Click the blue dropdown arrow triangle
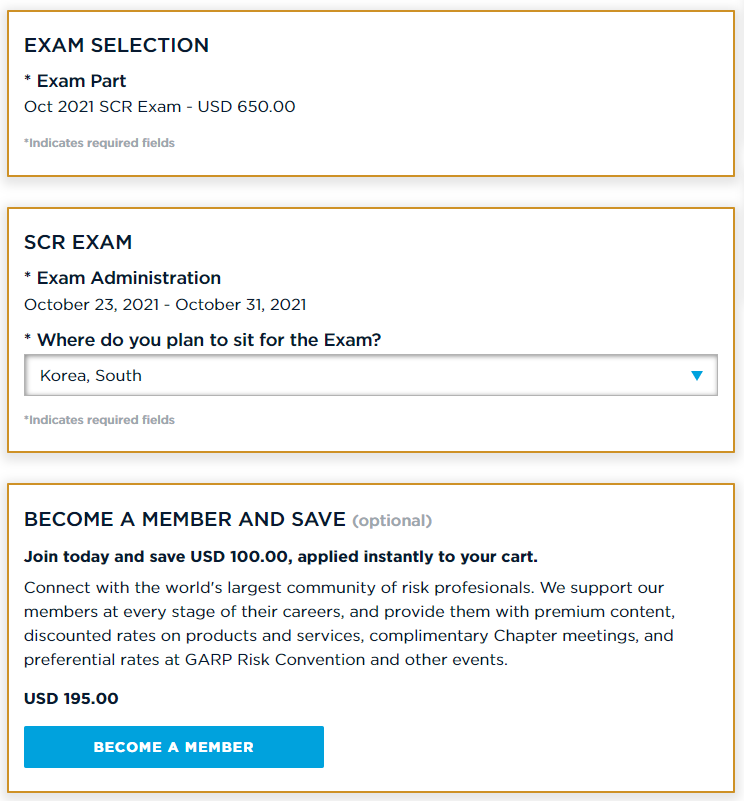Screen dimensions: 744x801 pos(696,375)
